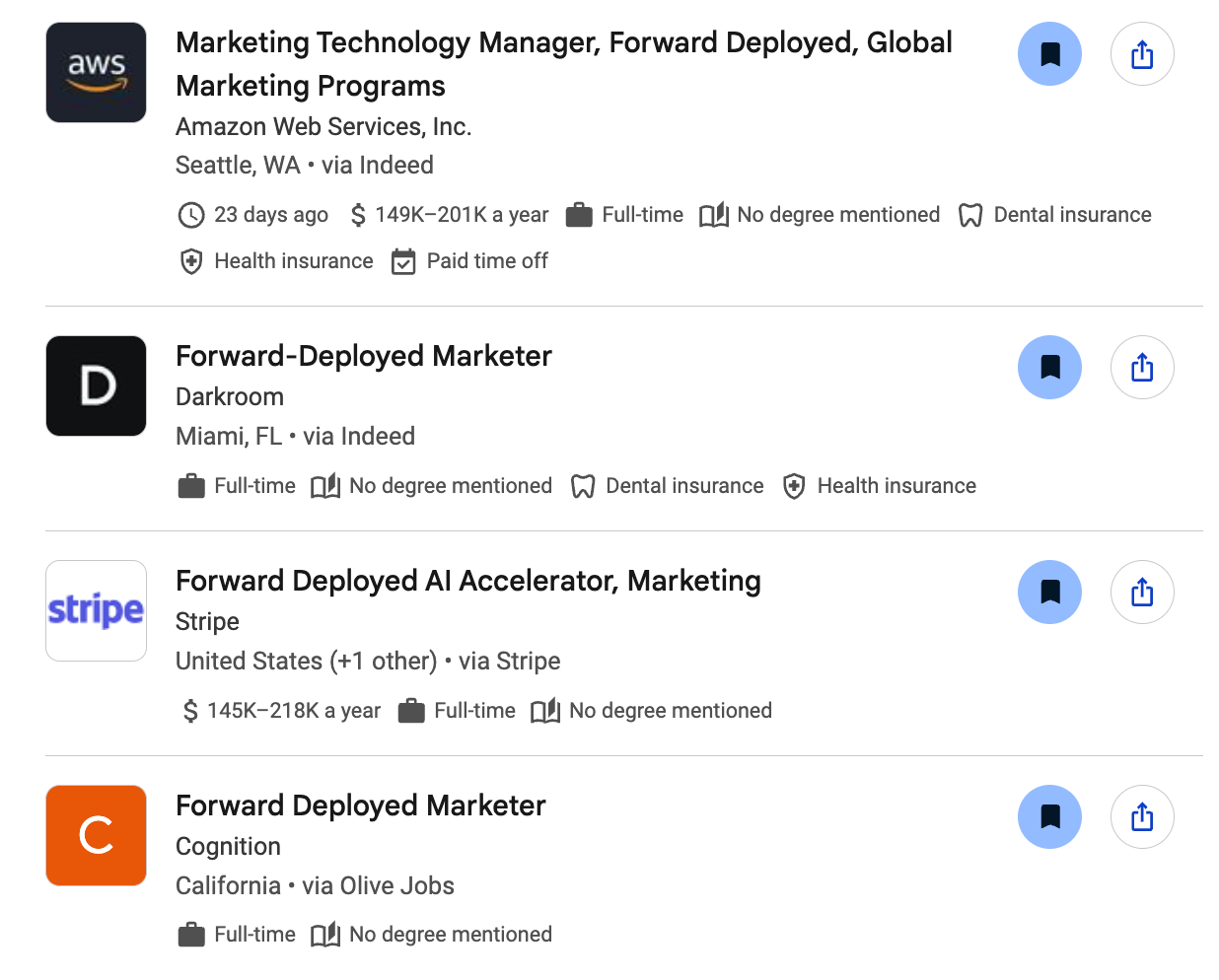The height and width of the screenshot is (980, 1219).
Task: Select the text 'Seattle, WA • via Indeed'
Action: pos(305,165)
